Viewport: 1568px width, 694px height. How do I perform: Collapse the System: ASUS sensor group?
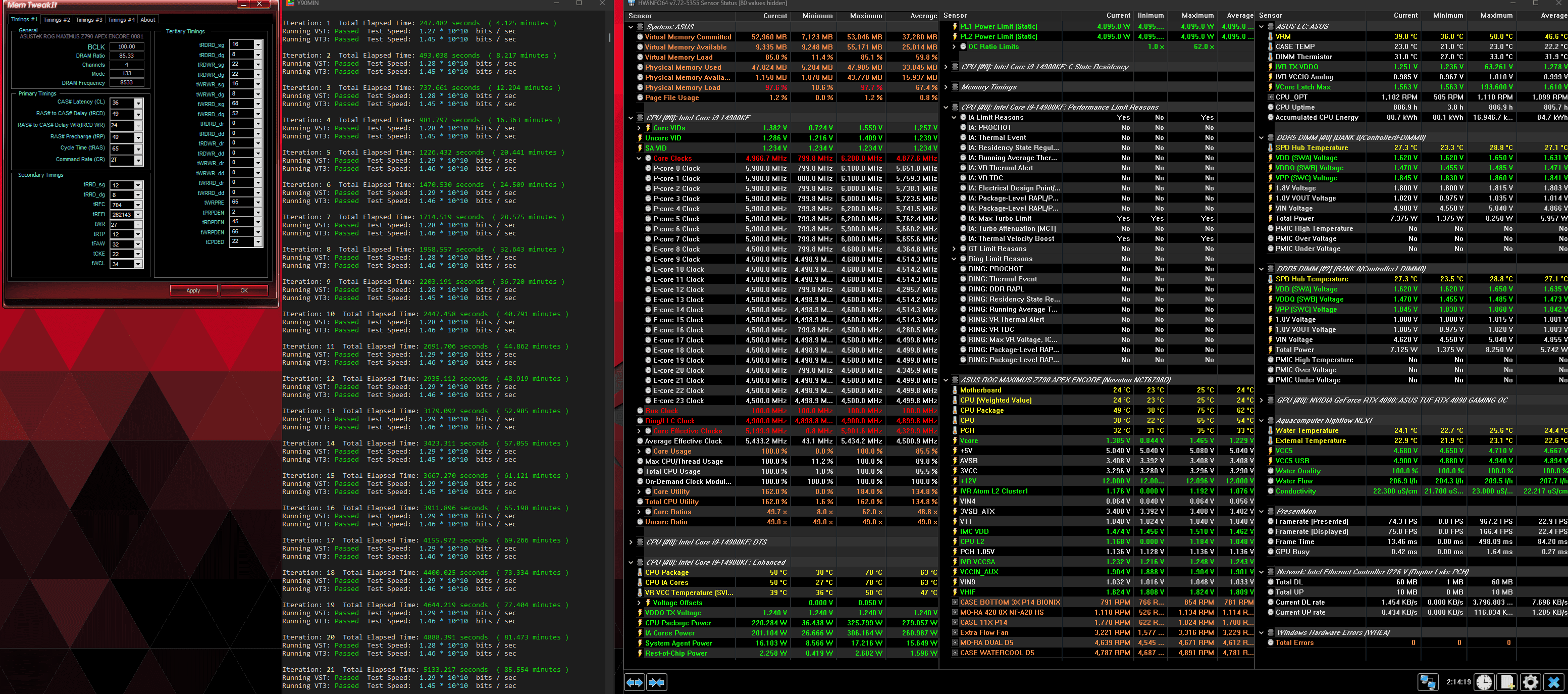coord(631,27)
